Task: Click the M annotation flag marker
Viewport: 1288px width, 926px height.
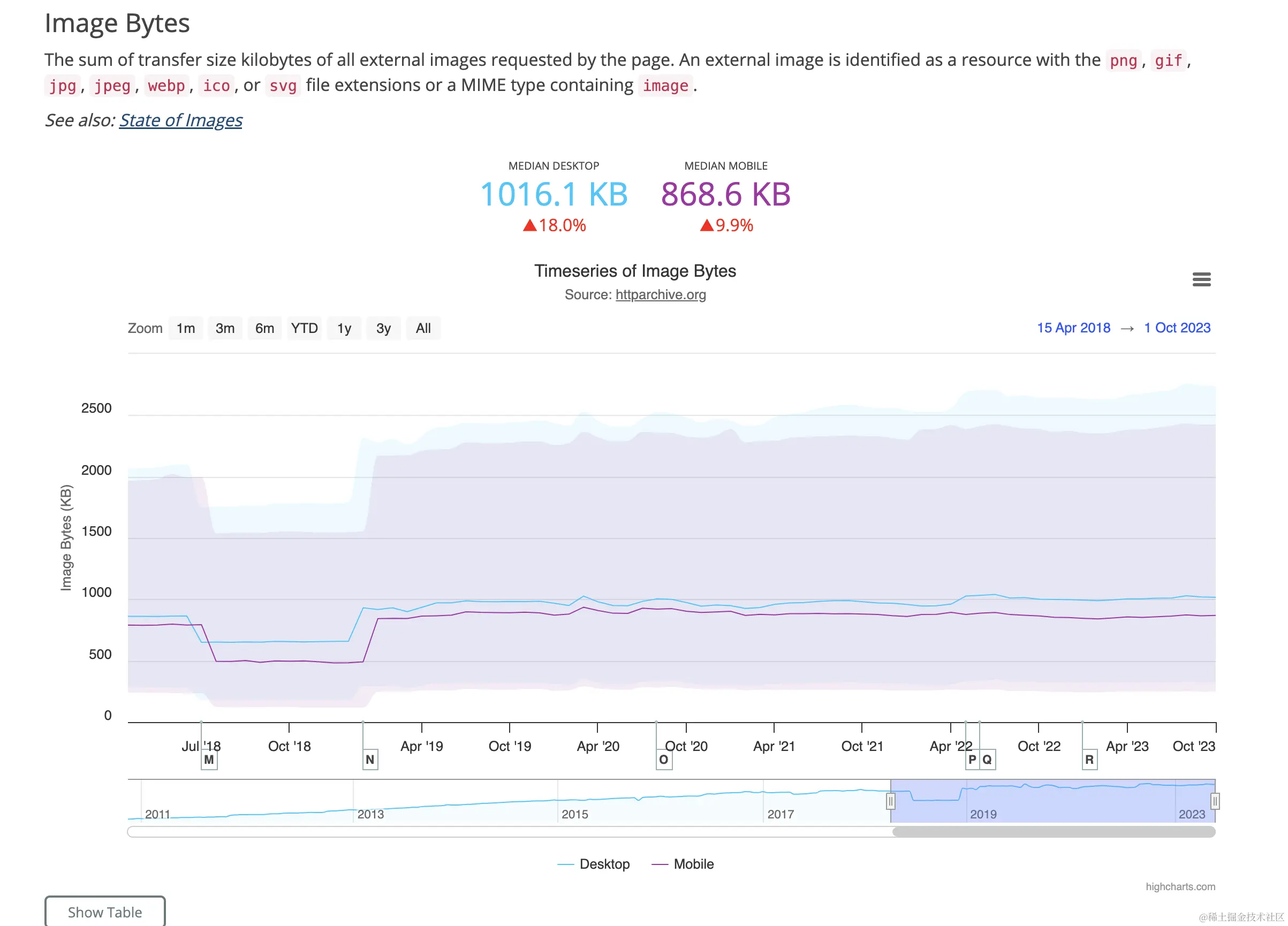Action: pyautogui.click(x=209, y=760)
